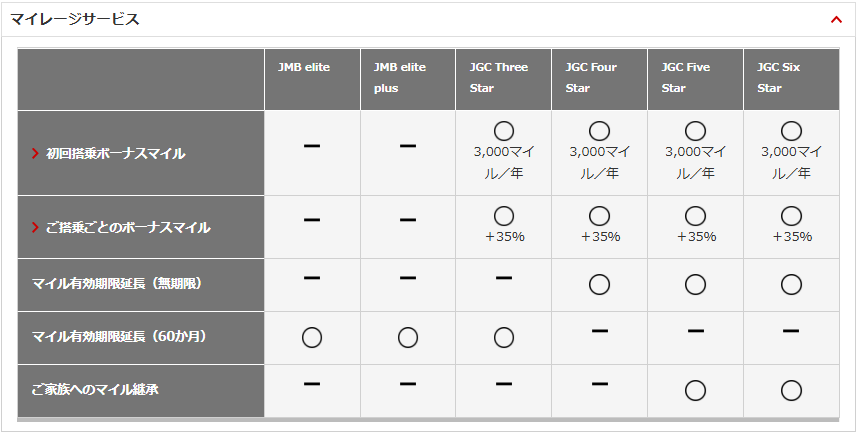The height and width of the screenshot is (435, 858).
Task: Click the red arrow before ご搭乗ごとのボーナスマイル
Action: (36, 228)
